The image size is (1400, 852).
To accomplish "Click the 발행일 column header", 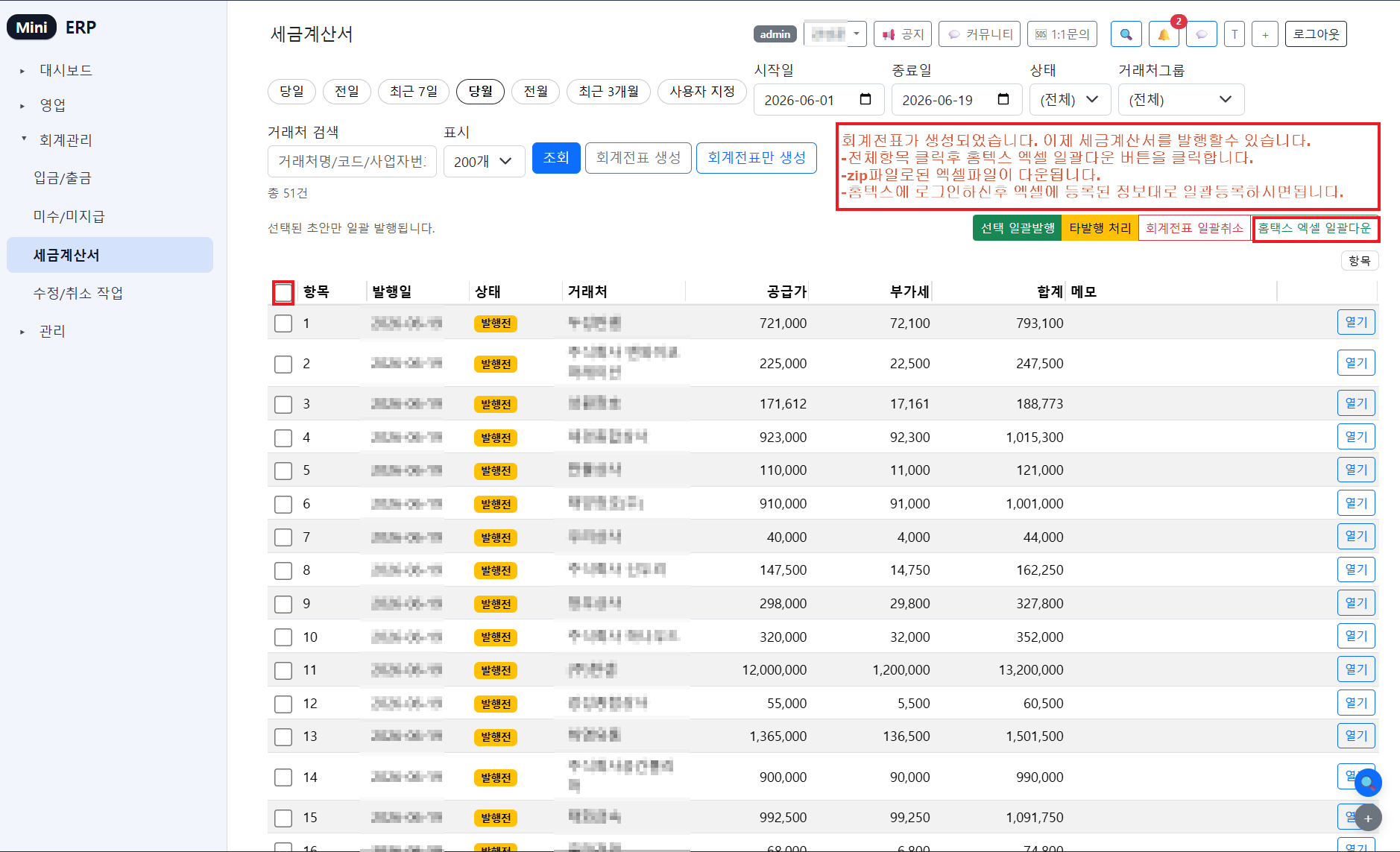I will [392, 292].
